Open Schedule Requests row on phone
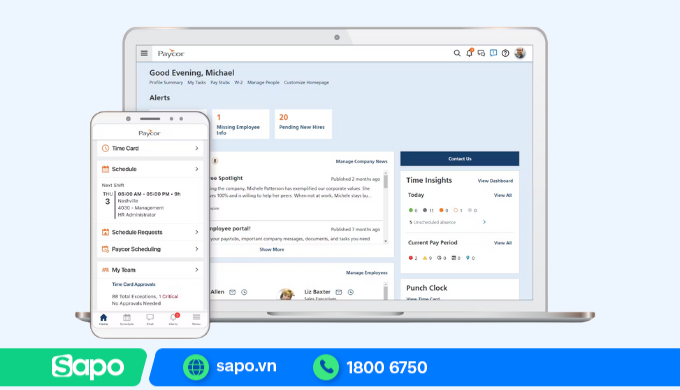The height and width of the screenshot is (390, 680). (150, 232)
